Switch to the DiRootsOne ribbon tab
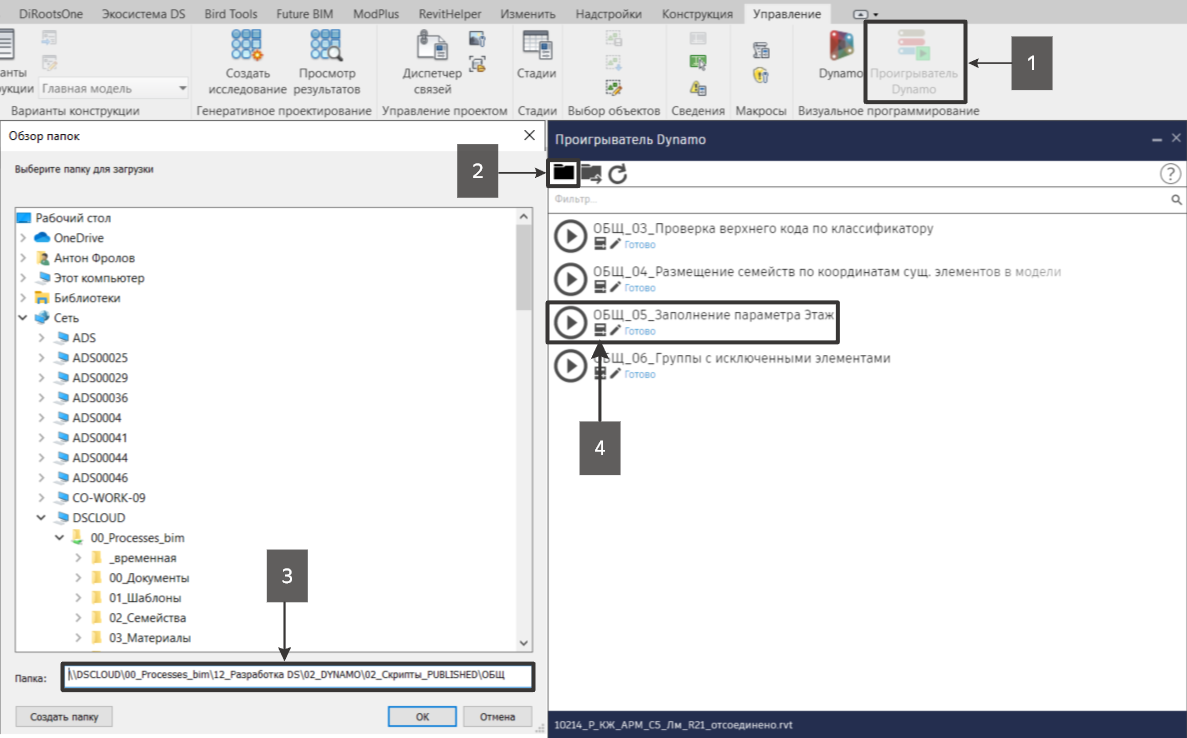Screen dimensions: 1187x738 point(51,14)
